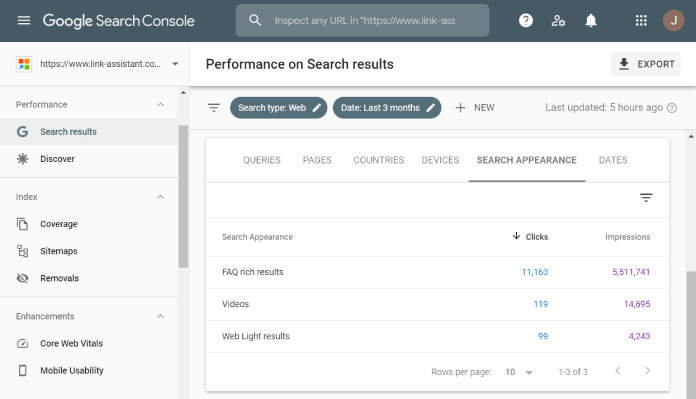Open the Rows per page dropdown
The image size is (696, 399).
click(519, 372)
